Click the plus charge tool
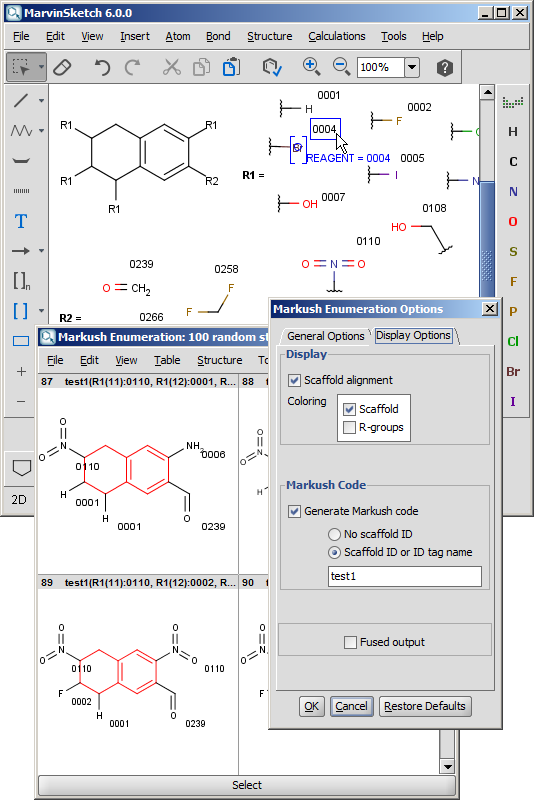Image resolution: width=534 pixels, height=800 pixels. click(21, 371)
